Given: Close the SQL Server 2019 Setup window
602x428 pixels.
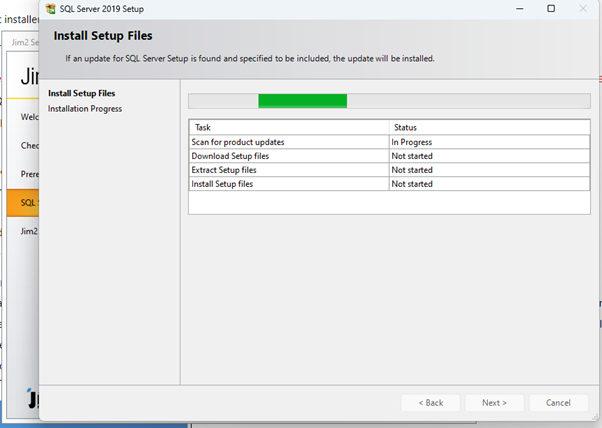Looking at the screenshot, I should click(x=583, y=8).
